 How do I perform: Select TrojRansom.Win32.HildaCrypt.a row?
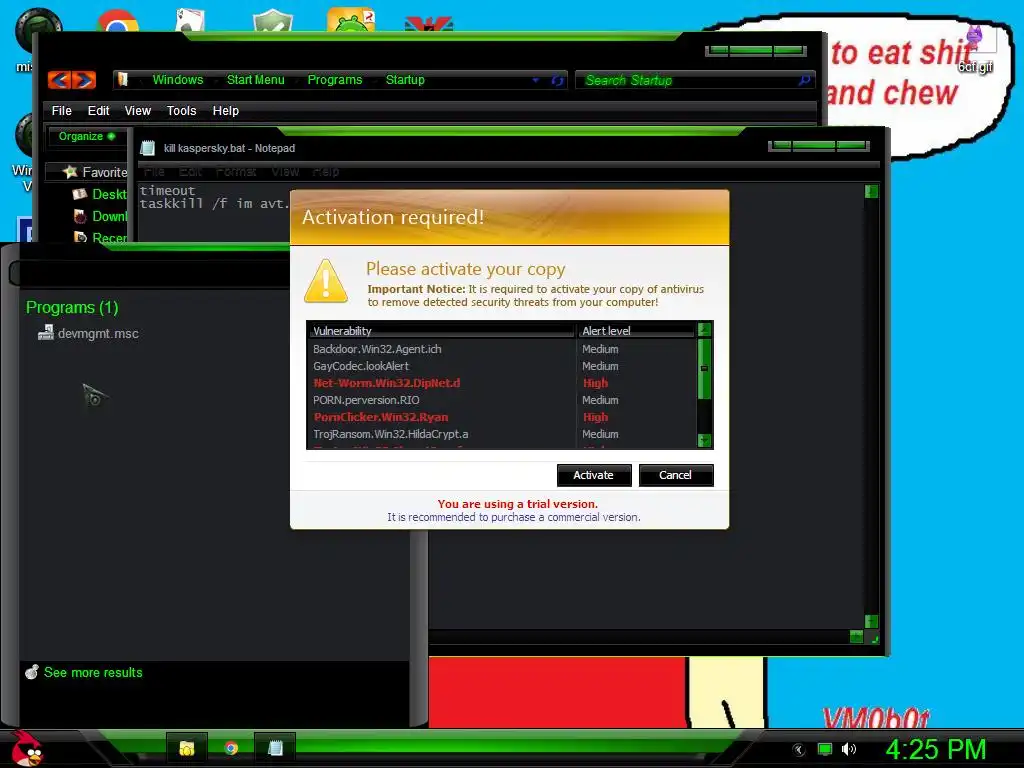[502, 434]
